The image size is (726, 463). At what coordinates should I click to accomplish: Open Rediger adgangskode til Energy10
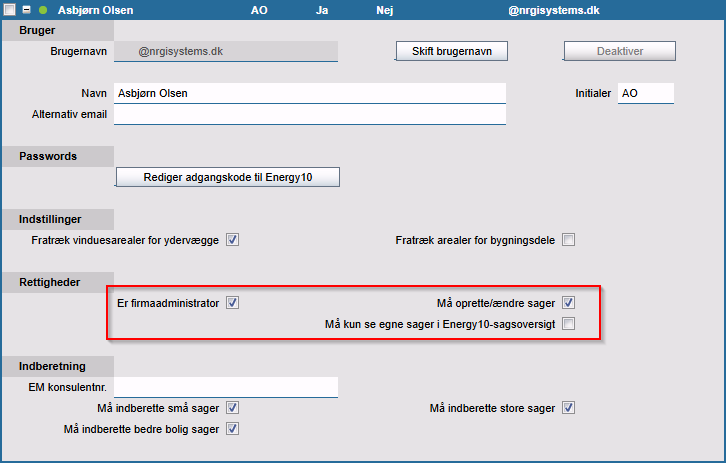click(228, 177)
